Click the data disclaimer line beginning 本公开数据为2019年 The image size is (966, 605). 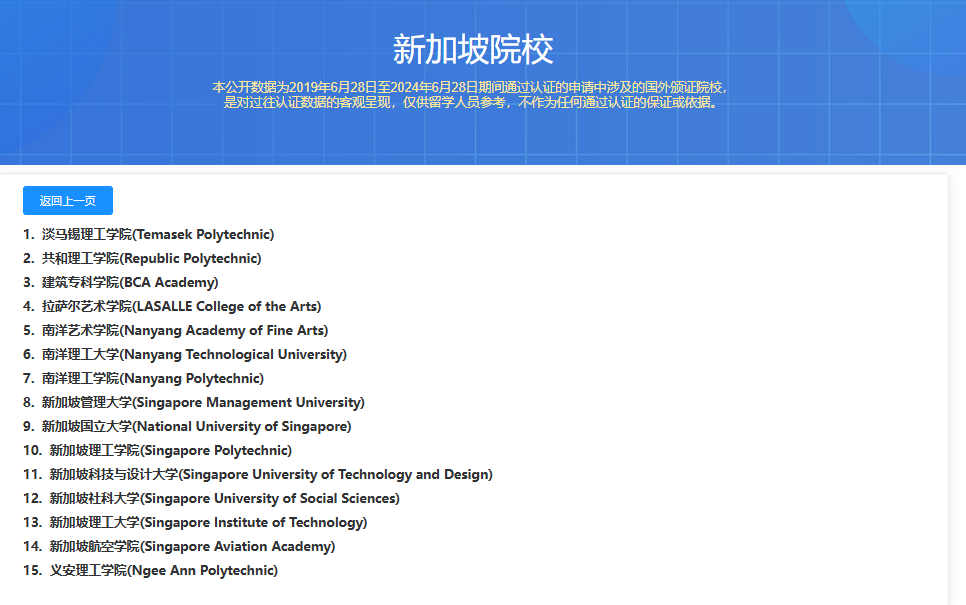[470, 87]
